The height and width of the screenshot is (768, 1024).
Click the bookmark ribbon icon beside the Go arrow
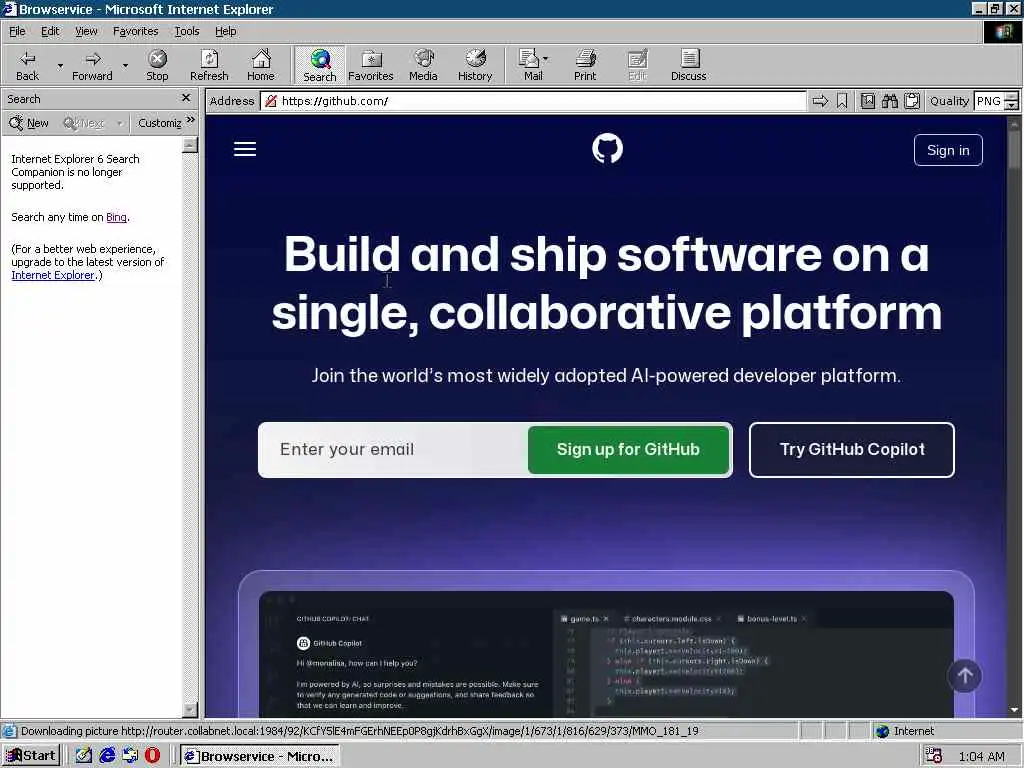click(x=842, y=101)
